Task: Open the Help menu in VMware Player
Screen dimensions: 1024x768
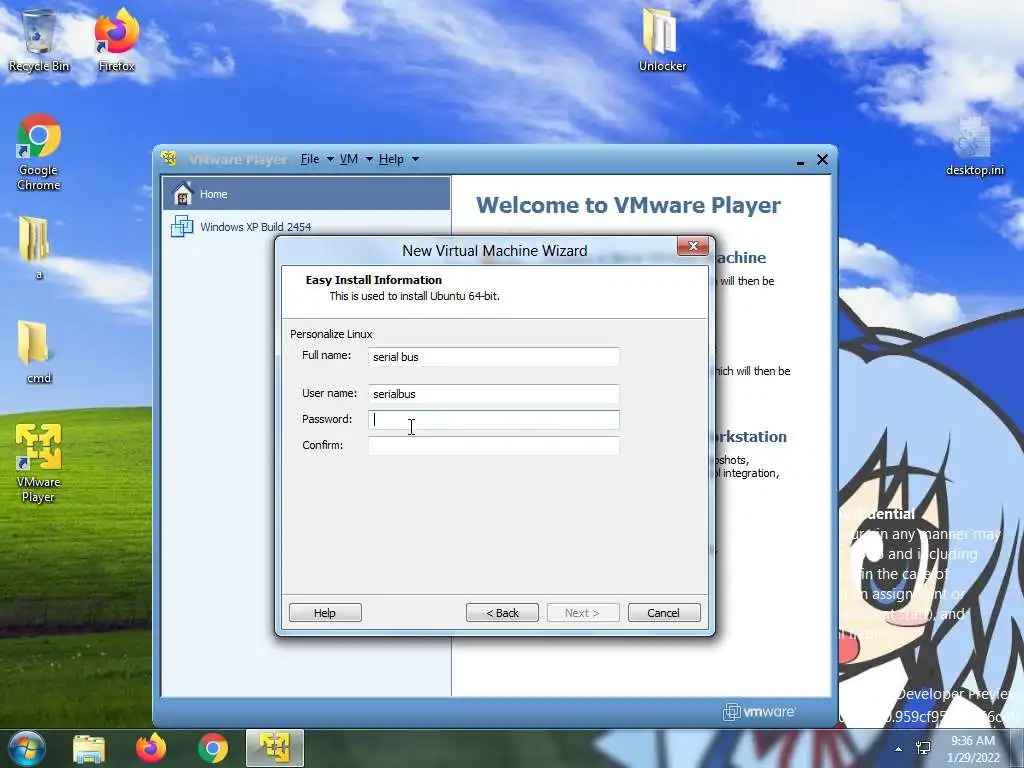Action: [391, 159]
